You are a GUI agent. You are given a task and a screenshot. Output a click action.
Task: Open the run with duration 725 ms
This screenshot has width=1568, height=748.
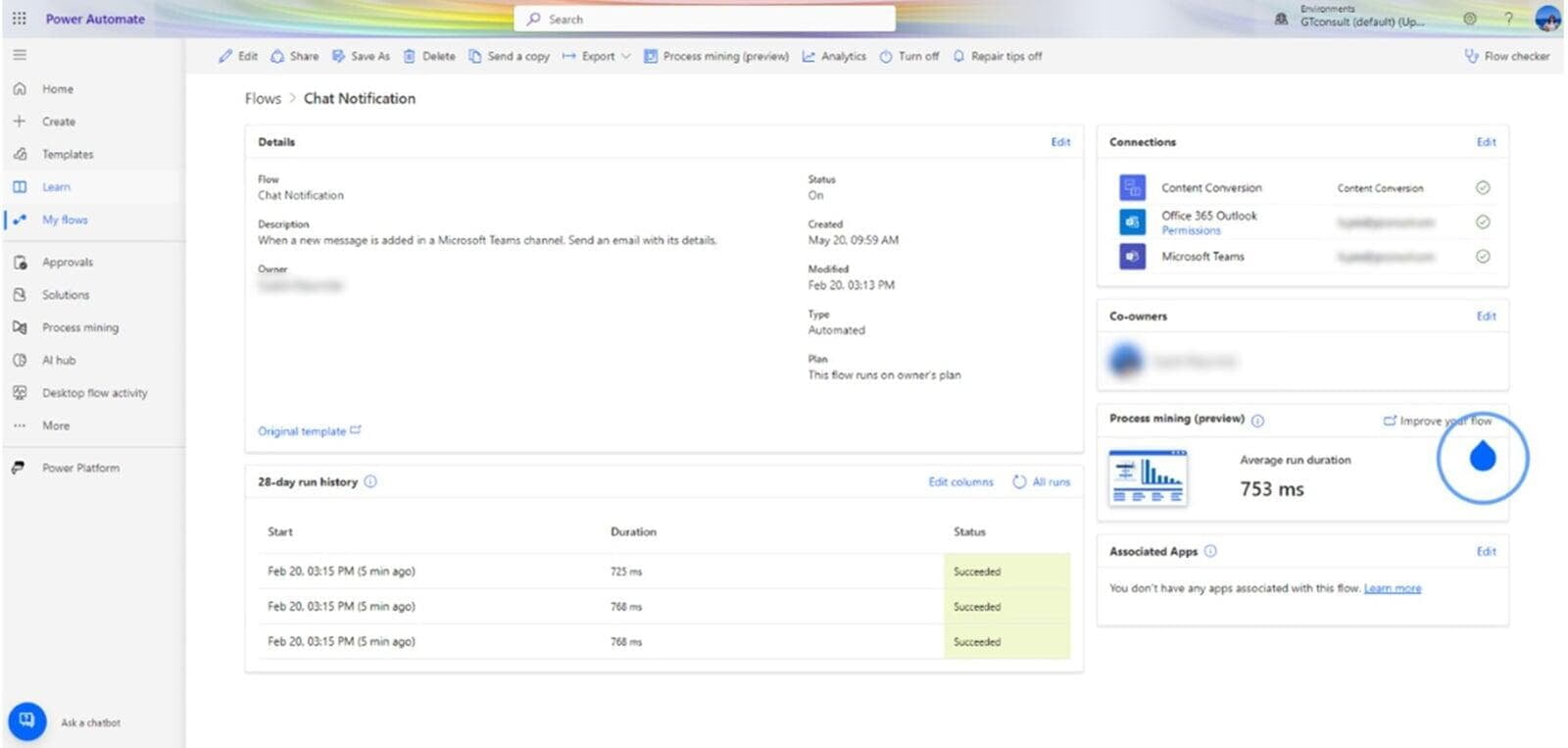click(x=663, y=571)
